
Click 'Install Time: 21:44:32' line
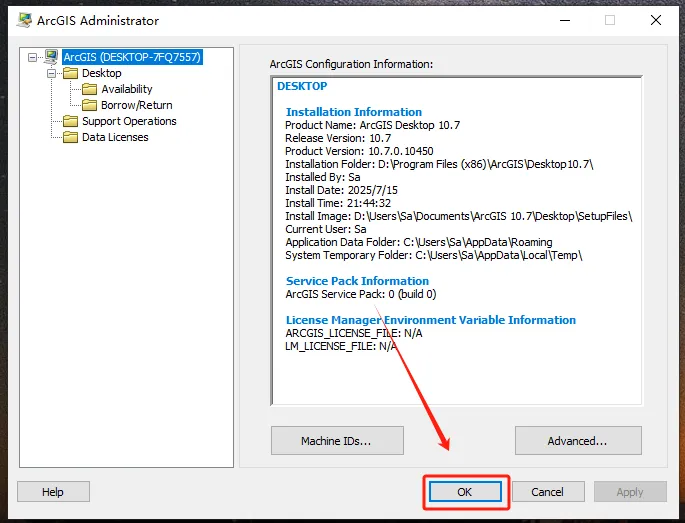[338, 203]
